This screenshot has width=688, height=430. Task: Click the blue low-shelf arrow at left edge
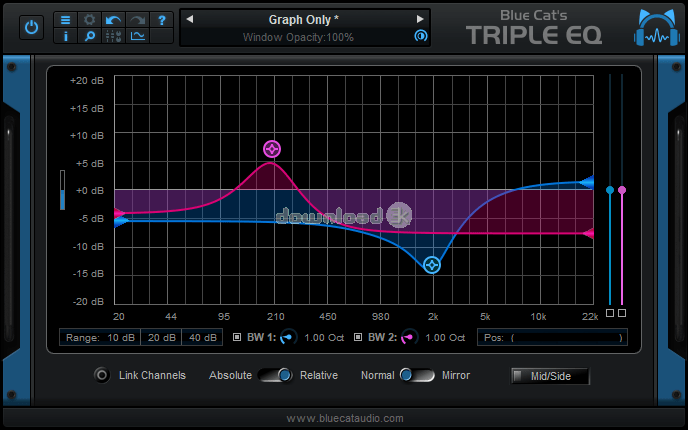(119, 222)
